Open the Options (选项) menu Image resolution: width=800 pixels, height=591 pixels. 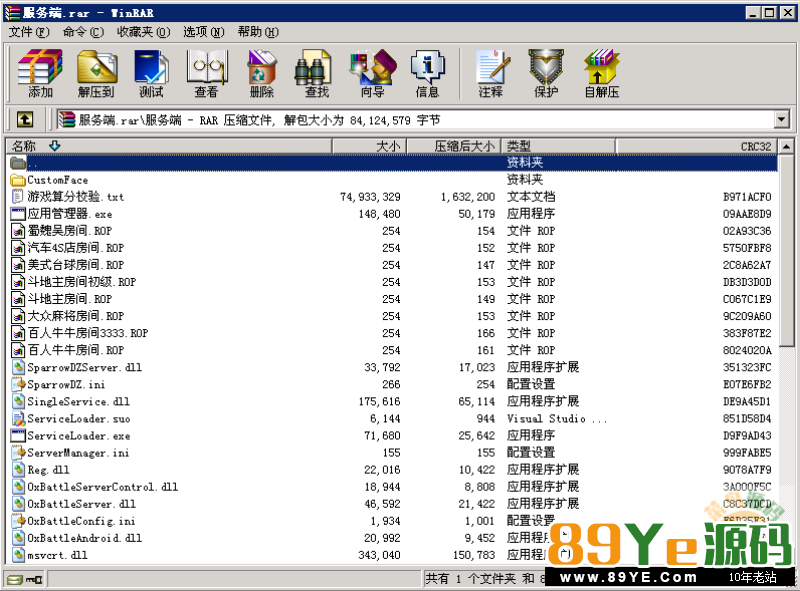click(204, 32)
